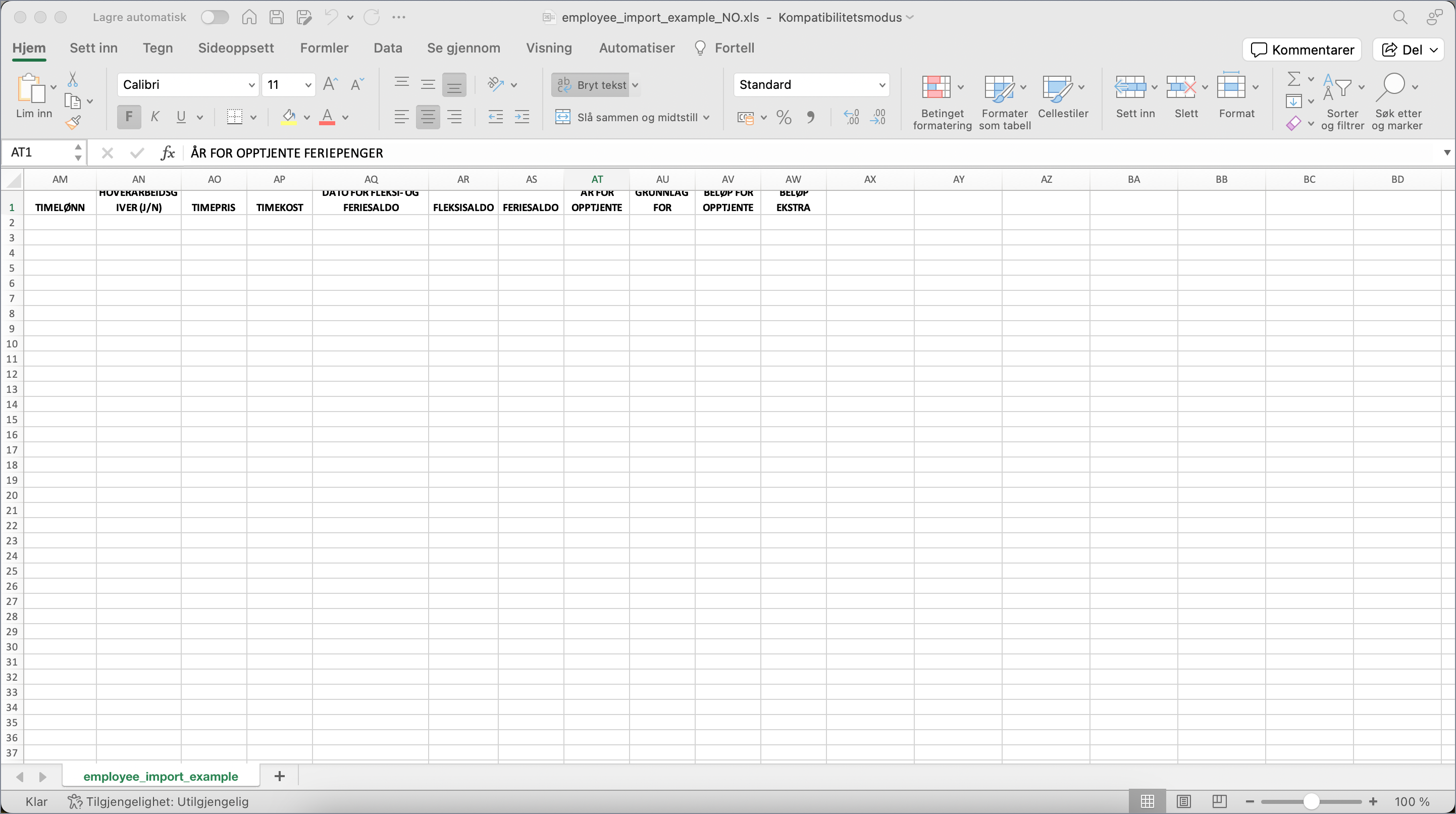Viewport: 1456px width, 814px height.
Task: Click the align left icon
Action: 401,117
